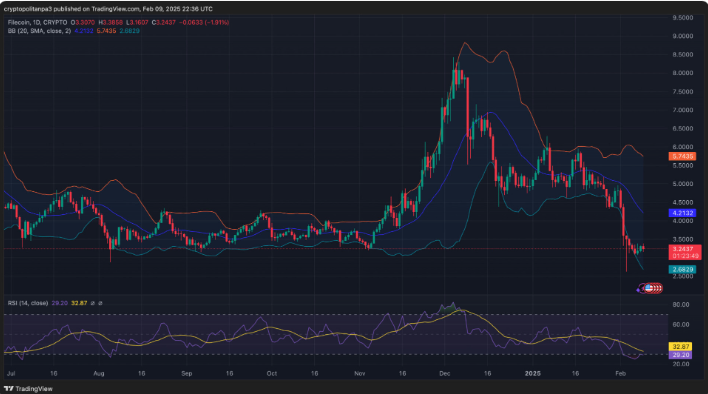Click the 5.0000 price axis label

point(683,184)
